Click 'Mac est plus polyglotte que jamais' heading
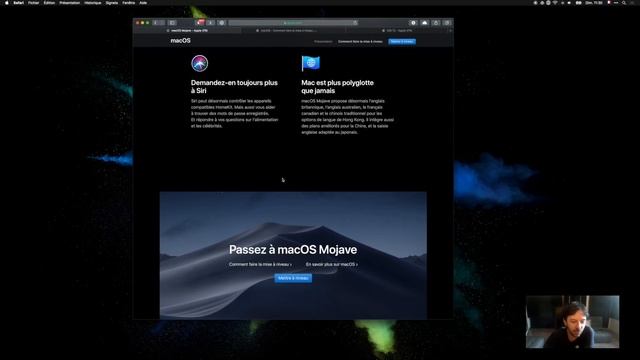640x360 pixels. coord(338,87)
